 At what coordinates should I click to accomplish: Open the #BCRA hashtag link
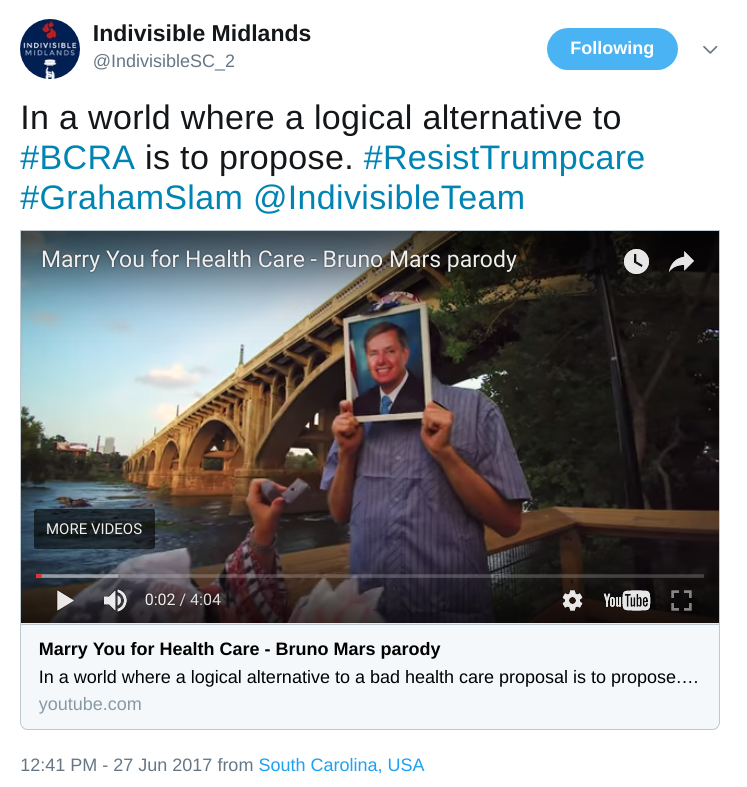click(x=77, y=158)
